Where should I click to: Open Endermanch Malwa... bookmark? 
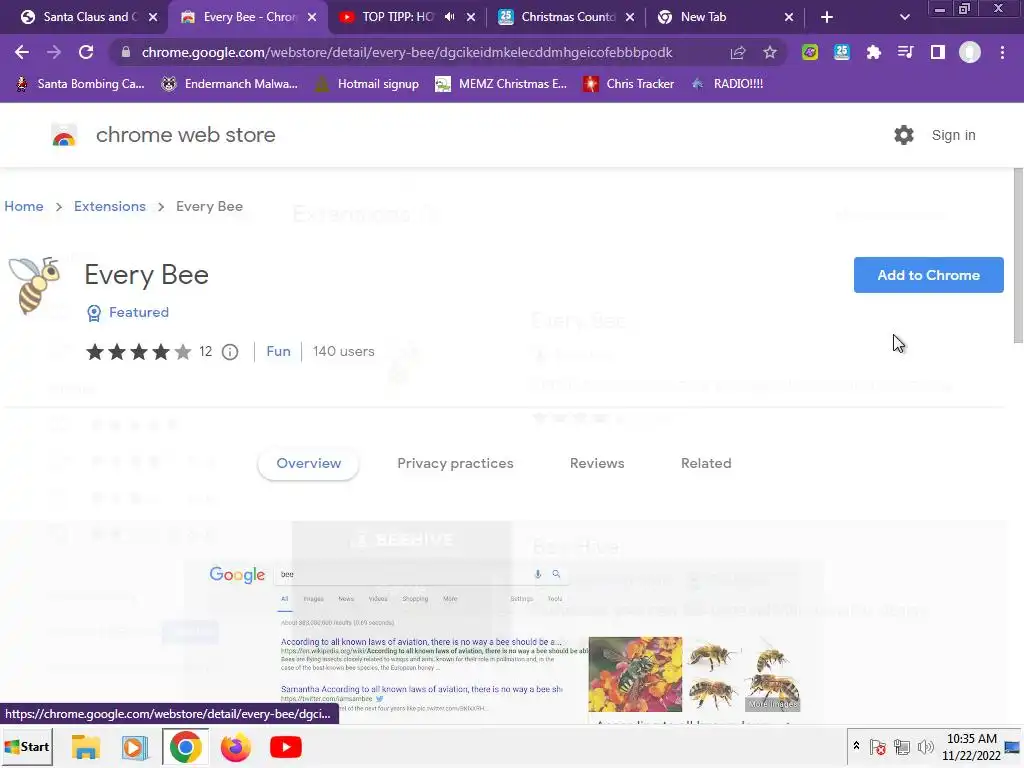(230, 84)
